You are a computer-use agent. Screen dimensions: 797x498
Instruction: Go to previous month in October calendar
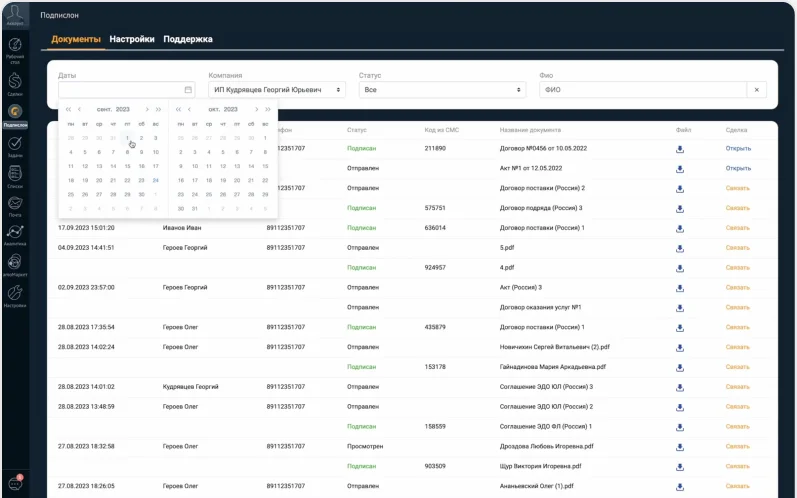[189, 109]
